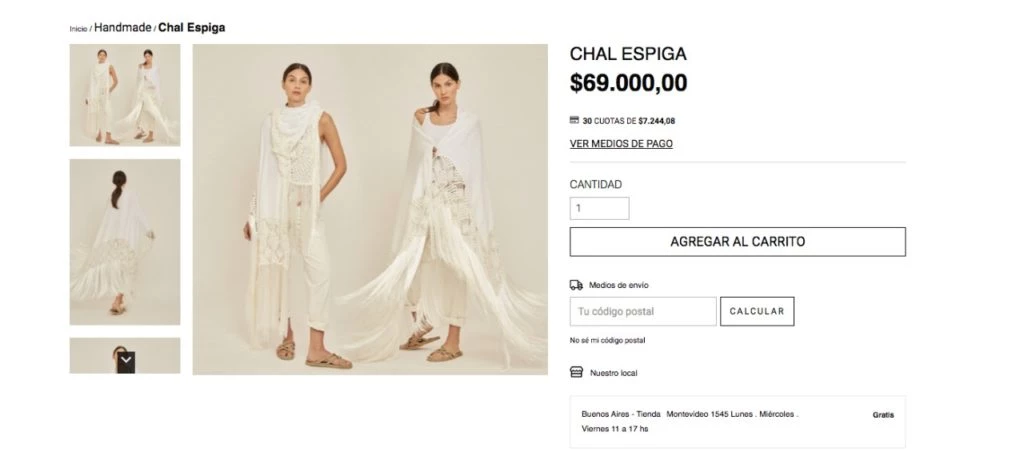The height and width of the screenshot is (452, 1024).
Task: Select the partially visible last thumbnail
Action: [125, 355]
